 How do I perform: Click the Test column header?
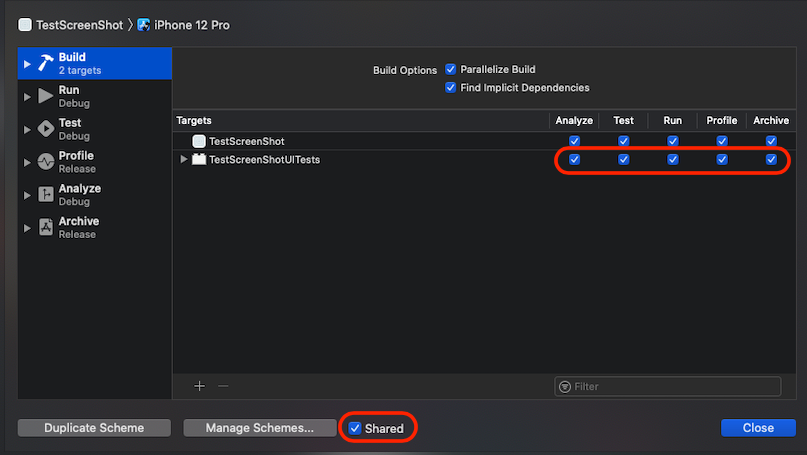(x=623, y=120)
